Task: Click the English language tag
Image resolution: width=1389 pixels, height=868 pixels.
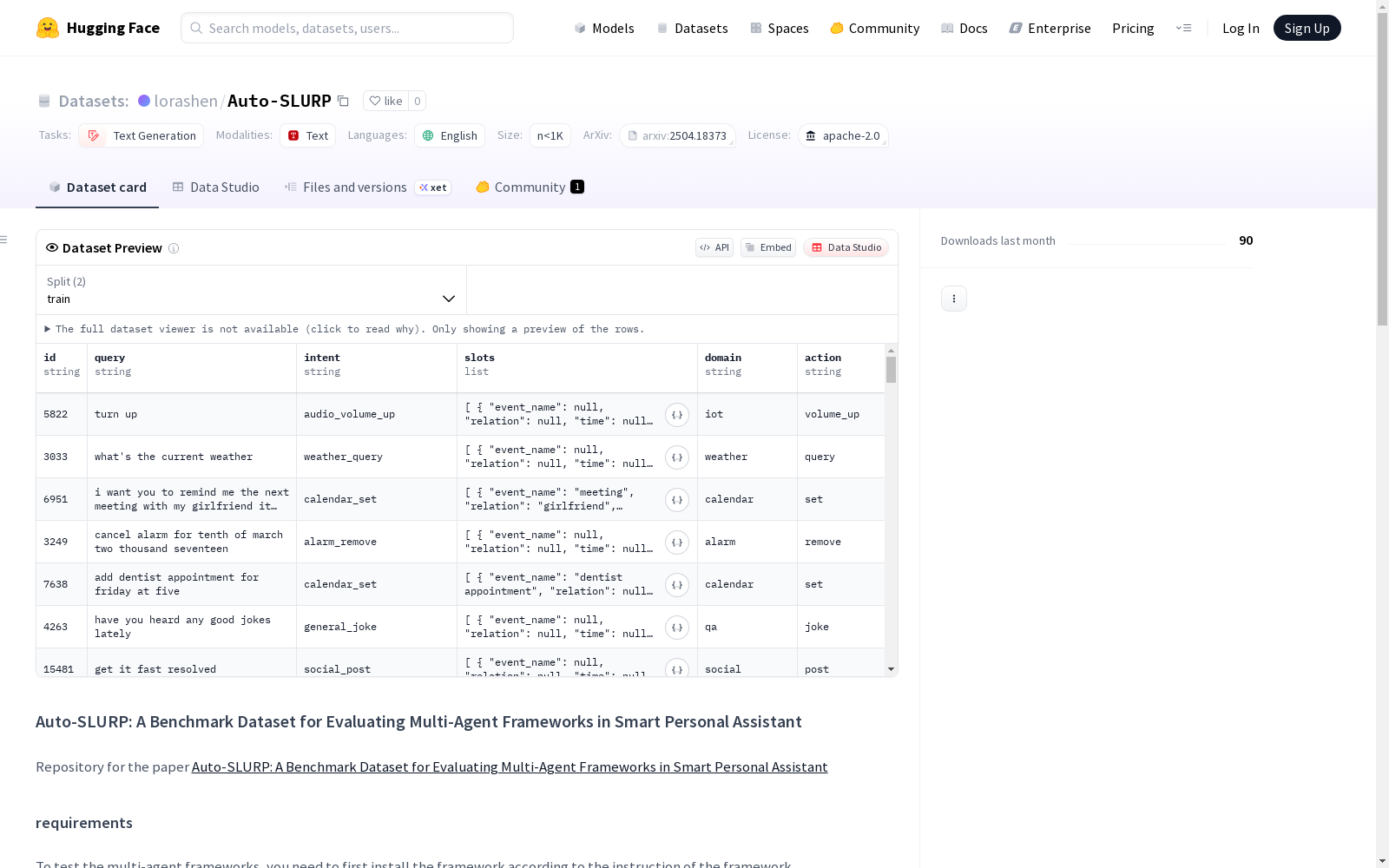Action: pos(450,135)
